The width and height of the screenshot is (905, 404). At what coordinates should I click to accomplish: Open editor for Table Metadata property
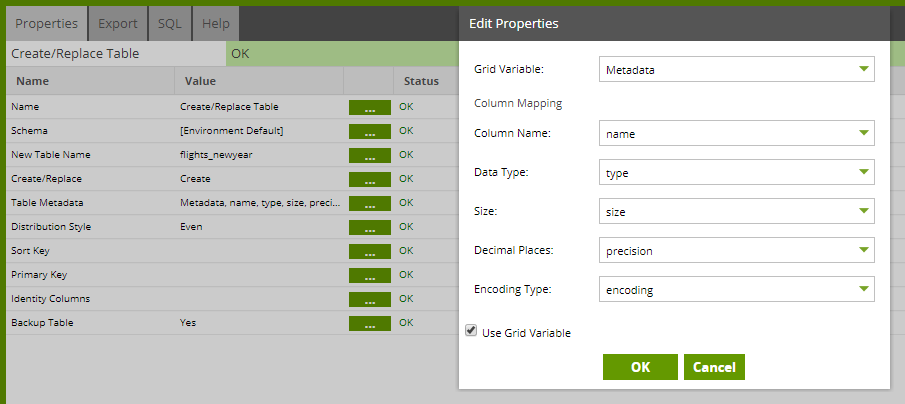pyautogui.click(x=370, y=203)
